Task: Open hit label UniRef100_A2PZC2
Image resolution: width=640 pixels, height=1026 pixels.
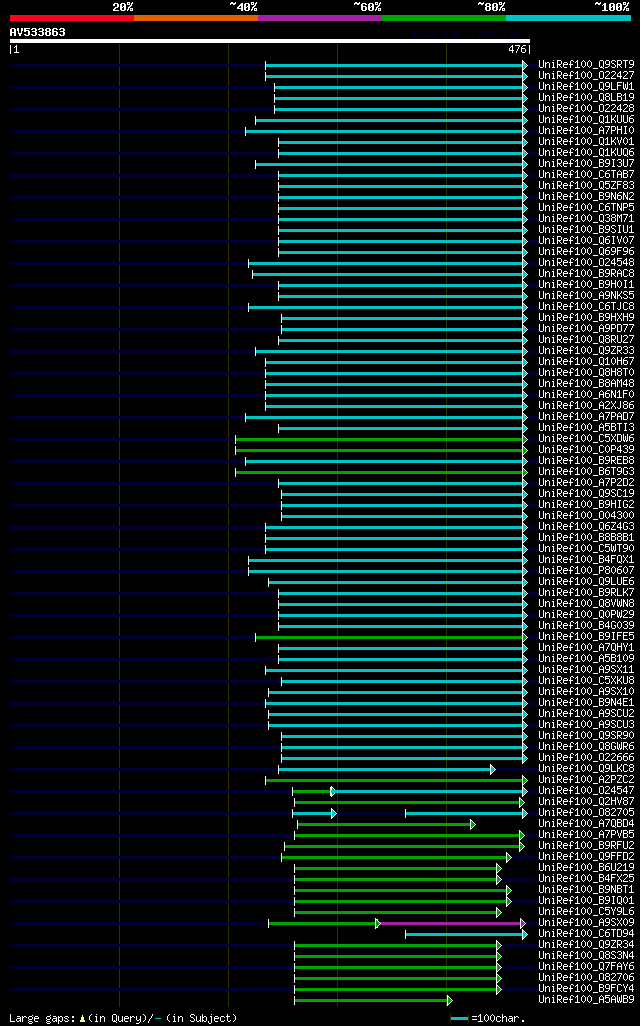Action: pos(586,779)
